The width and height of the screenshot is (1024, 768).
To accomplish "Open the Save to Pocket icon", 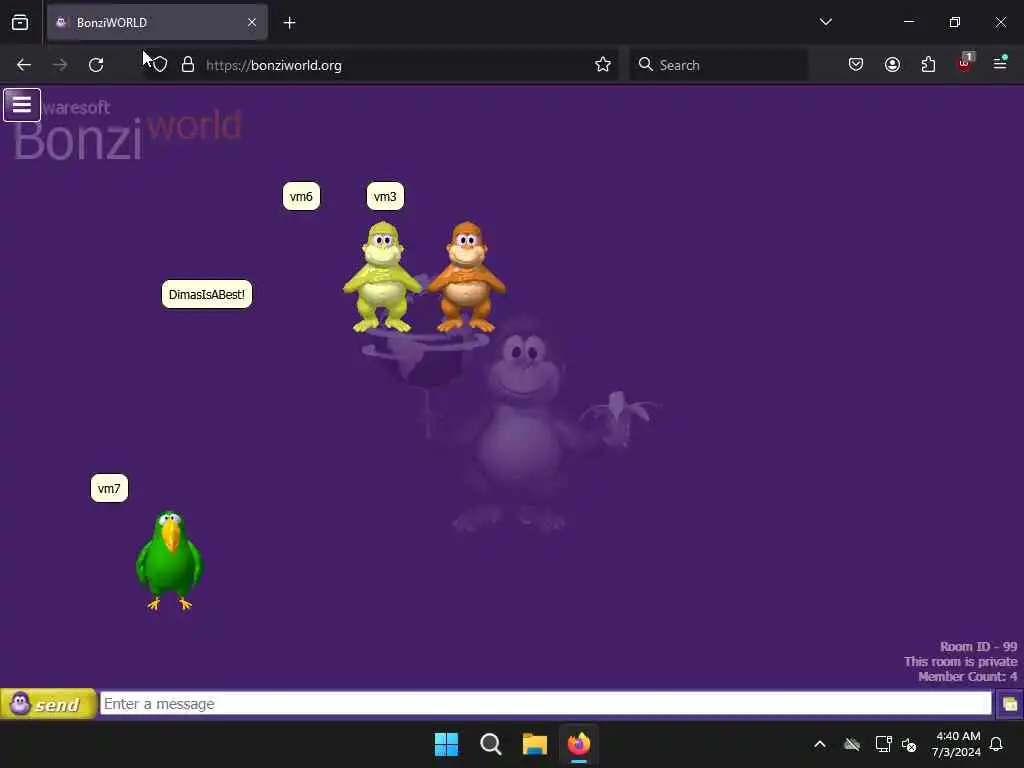I will pyautogui.click(x=856, y=65).
